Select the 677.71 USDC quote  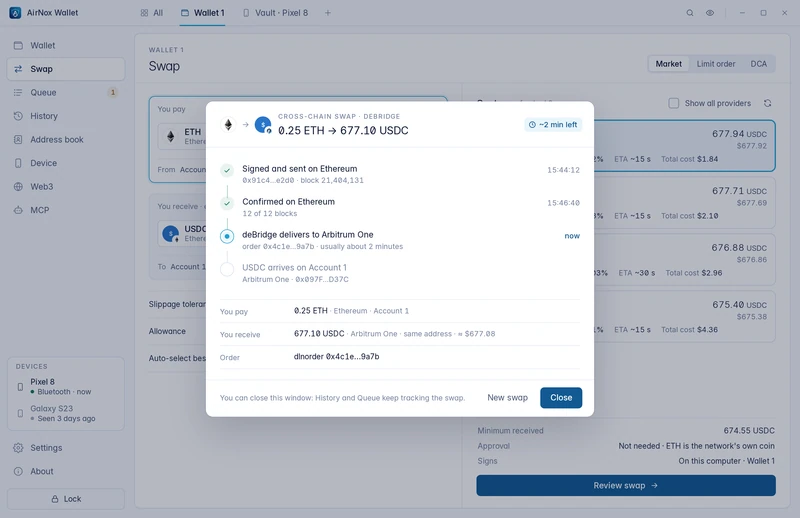(684, 203)
